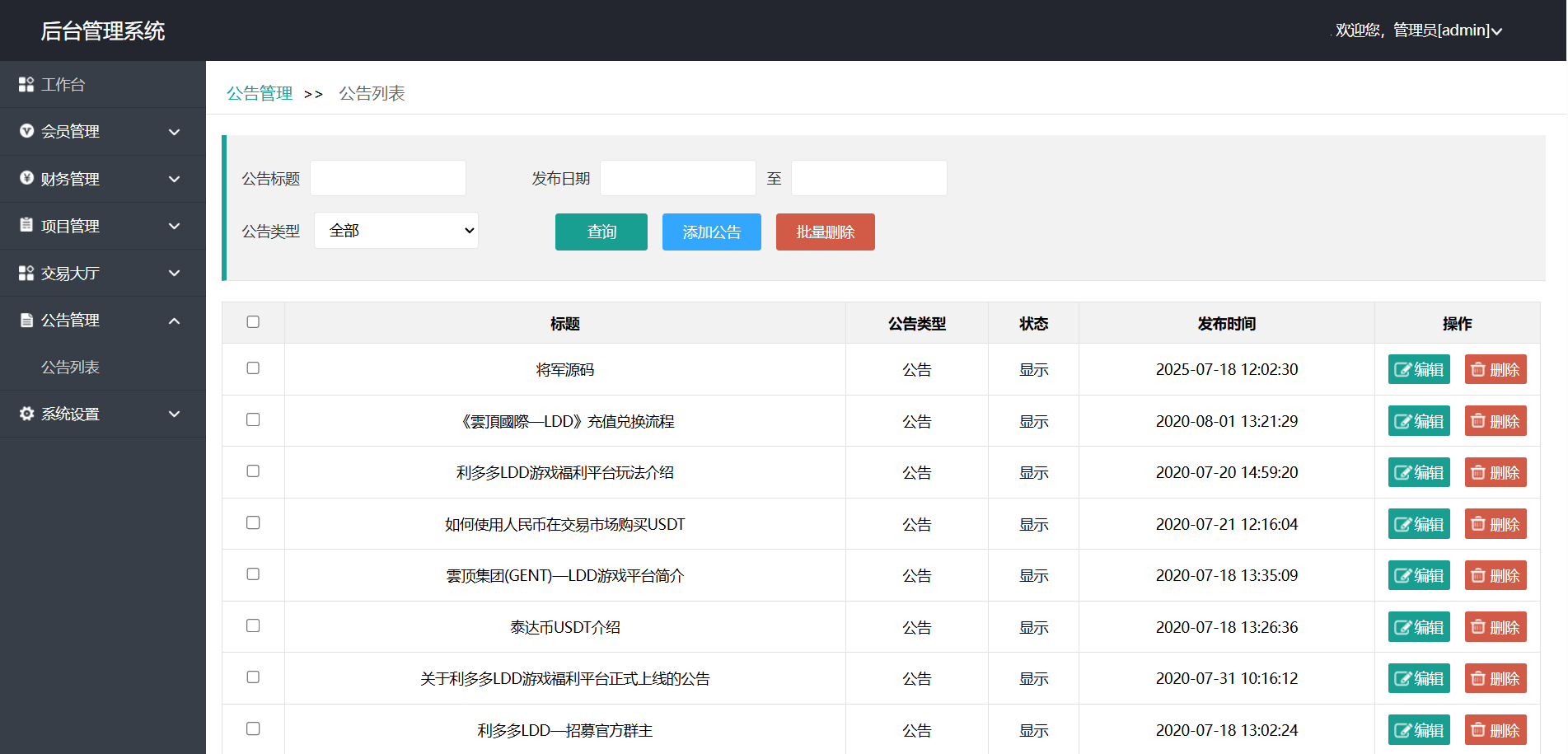Delete the 正式上线的公告 row

1495,678
